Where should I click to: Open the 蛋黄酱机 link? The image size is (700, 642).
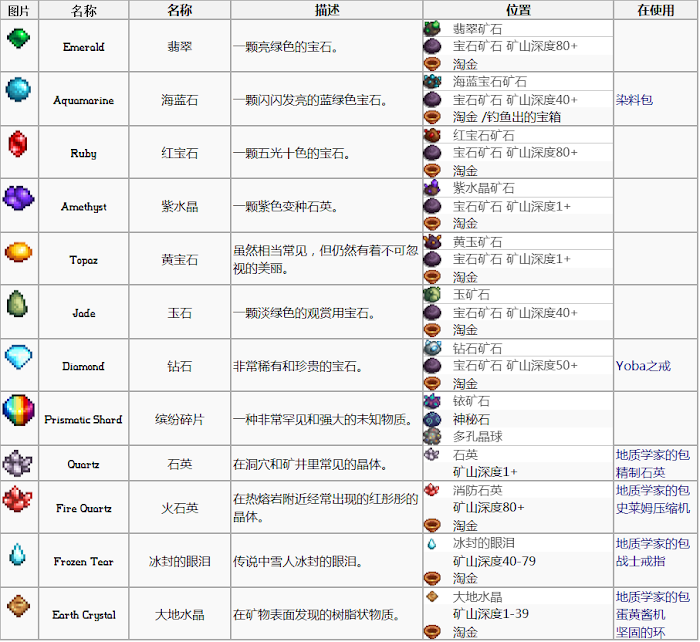coord(640,614)
